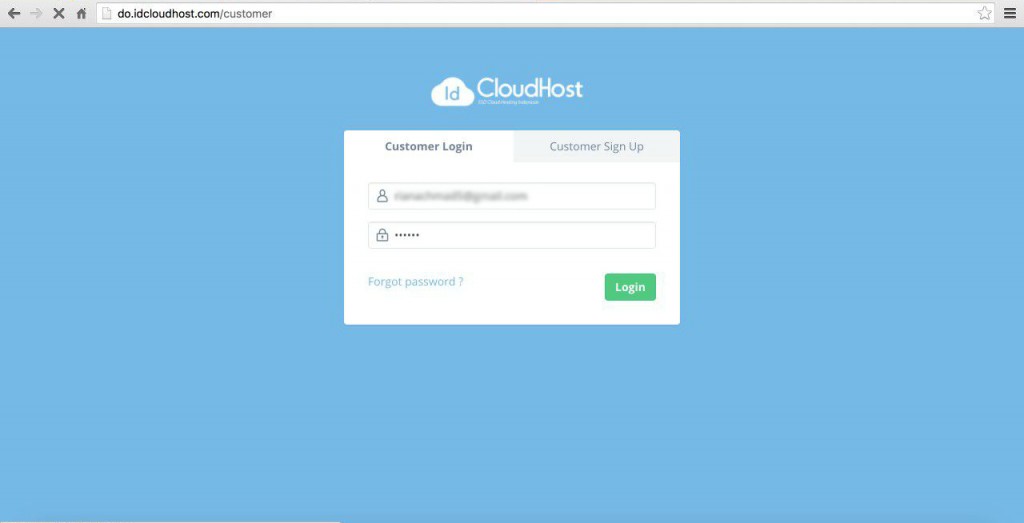1024x523 pixels.
Task: Focus the email address input field
Action: (512, 196)
